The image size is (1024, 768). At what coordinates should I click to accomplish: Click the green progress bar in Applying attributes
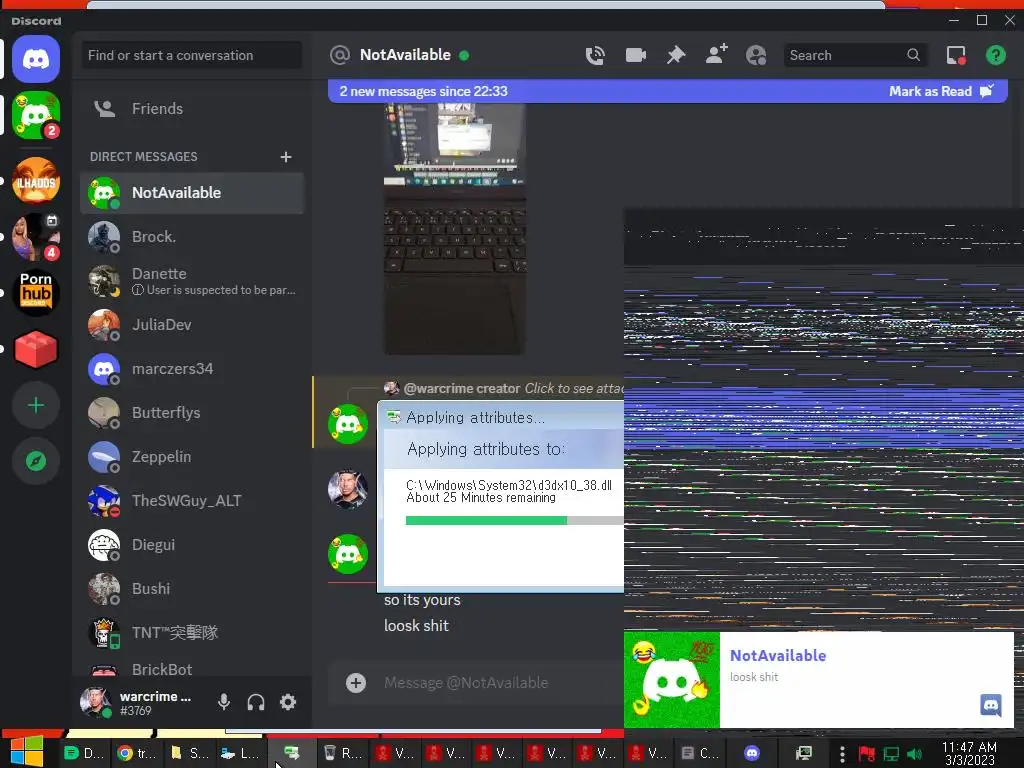[x=486, y=520]
